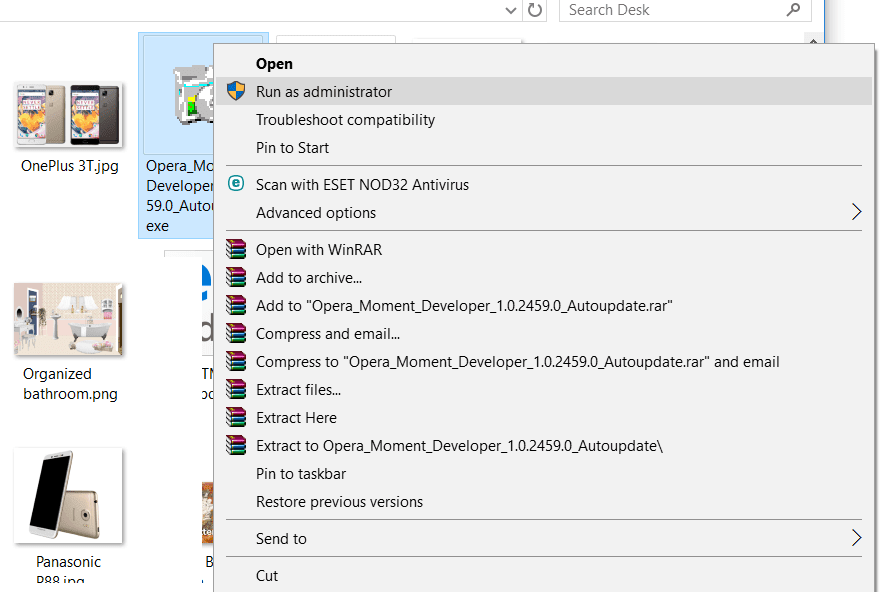Click the ESET icon next to Scan with ESET

pos(236,183)
